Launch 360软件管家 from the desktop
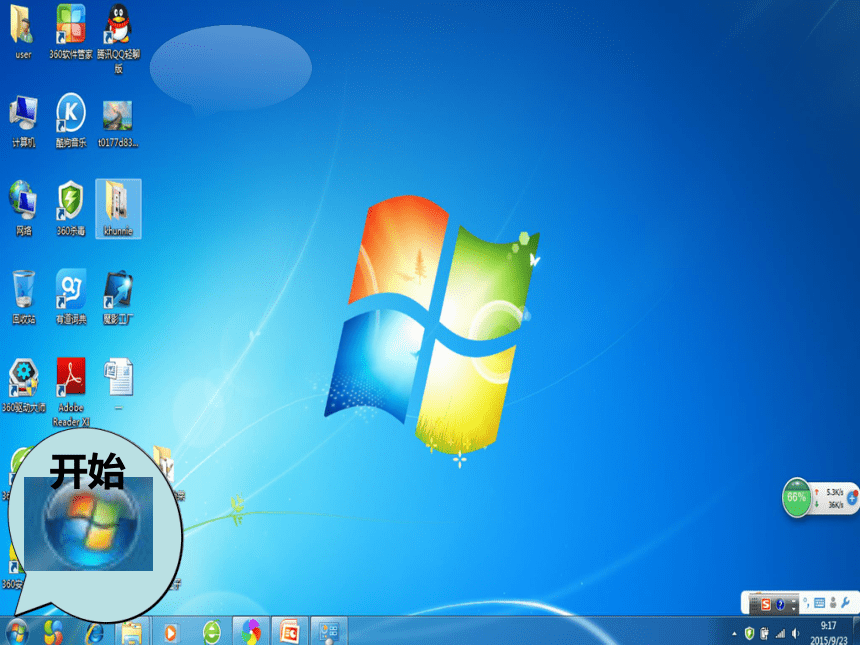Viewport: 860px width, 645px height. [x=71, y=31]
